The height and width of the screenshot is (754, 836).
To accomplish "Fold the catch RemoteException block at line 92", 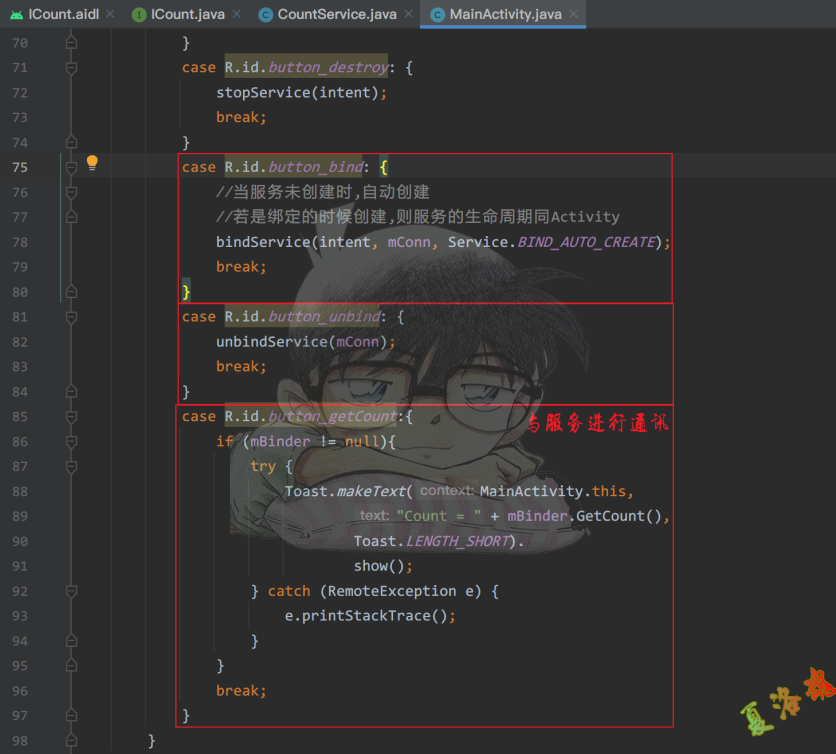I will tap(71, 592).
